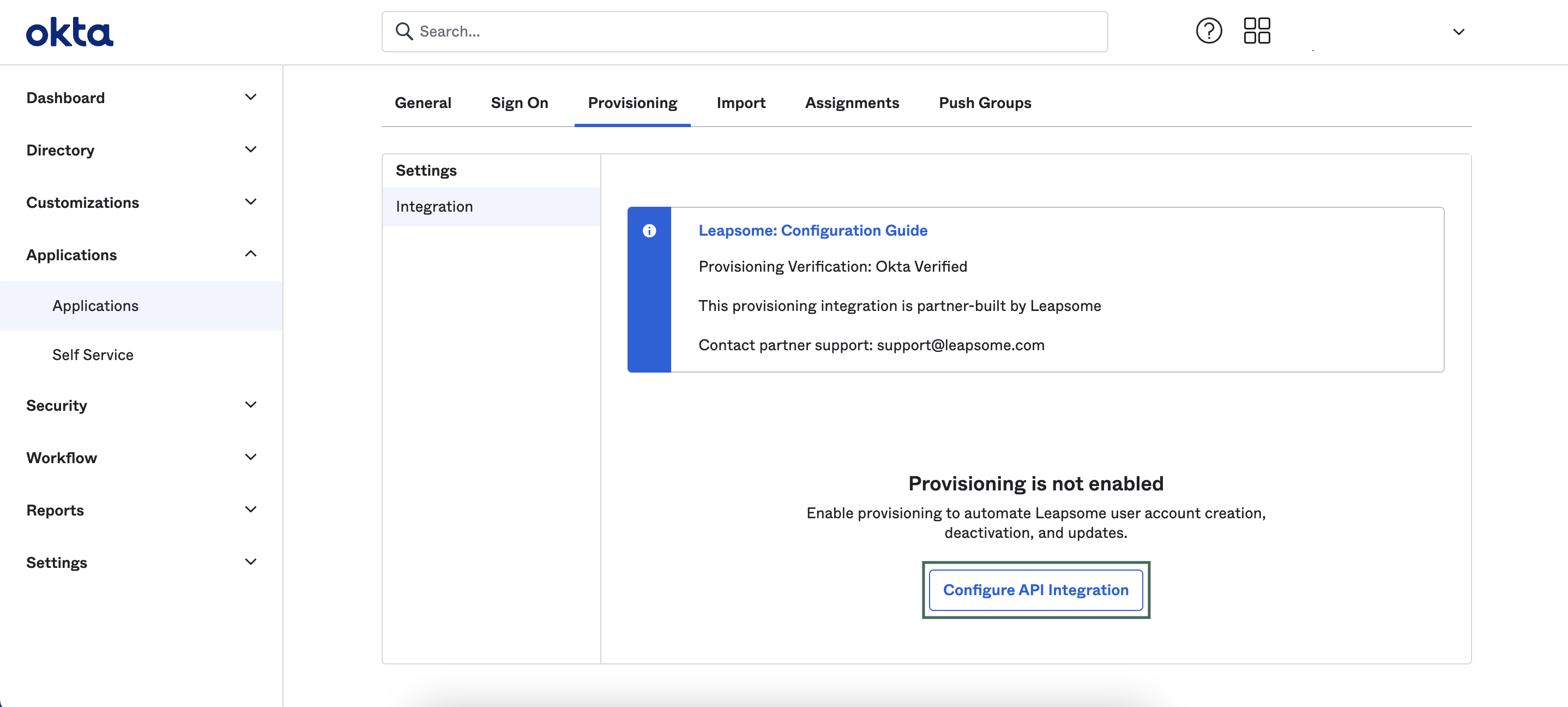Open the help question mark icon
This screenshot has height=707, width=1568.
pyautogui.click(x=1208, y=31)
